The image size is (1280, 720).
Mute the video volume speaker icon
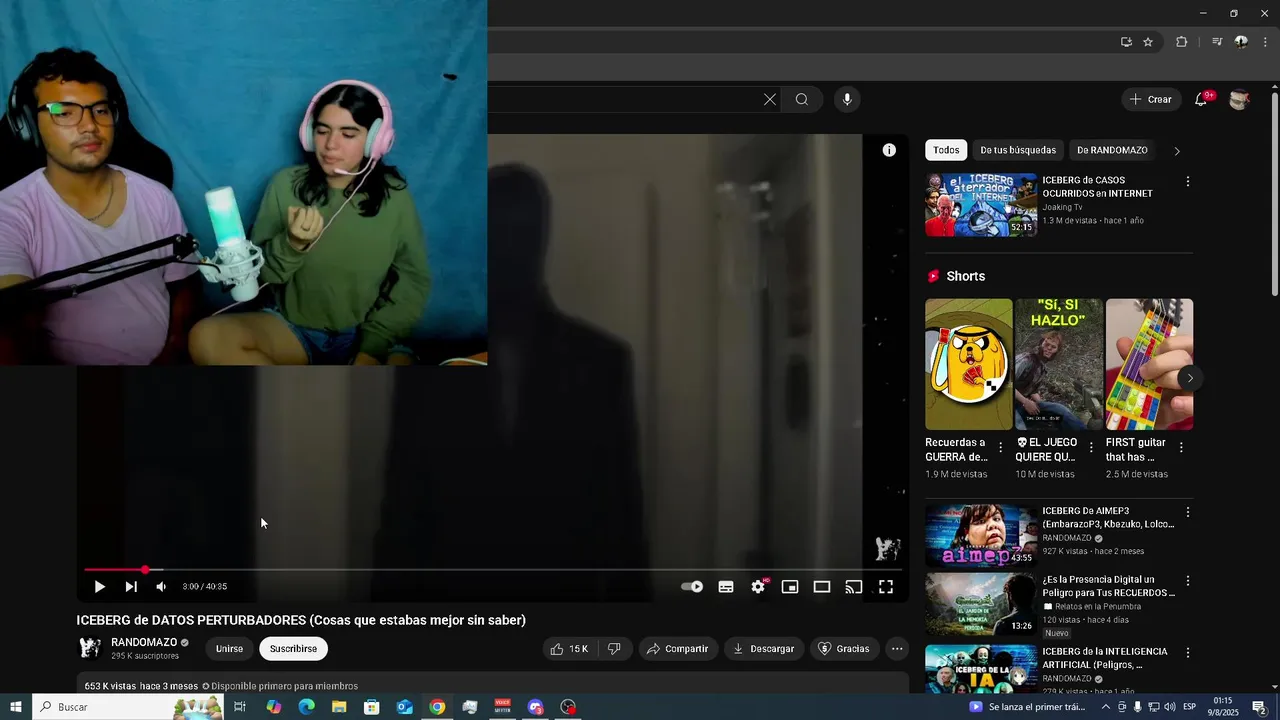point(161,587)
